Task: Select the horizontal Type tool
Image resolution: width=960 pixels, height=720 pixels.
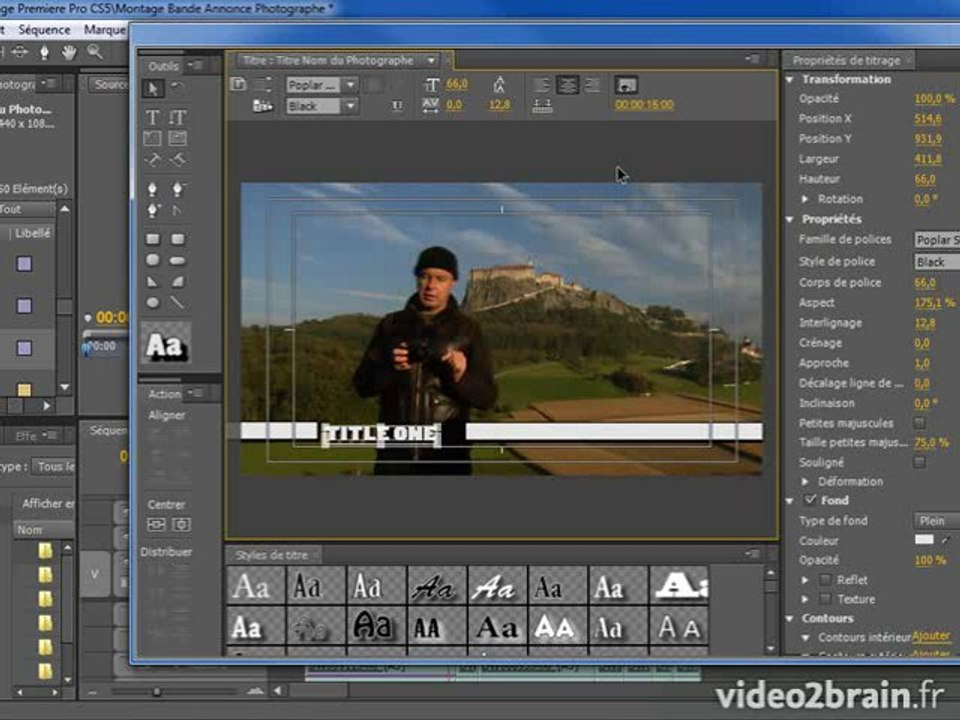Action: 152,117
